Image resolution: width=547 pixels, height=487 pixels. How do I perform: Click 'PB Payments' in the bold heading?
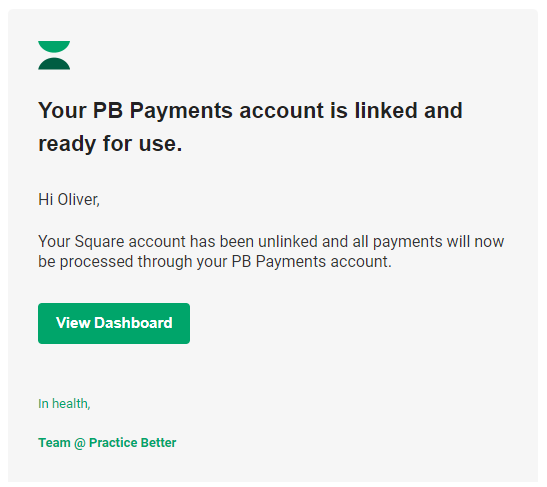(x=163, y=111)
